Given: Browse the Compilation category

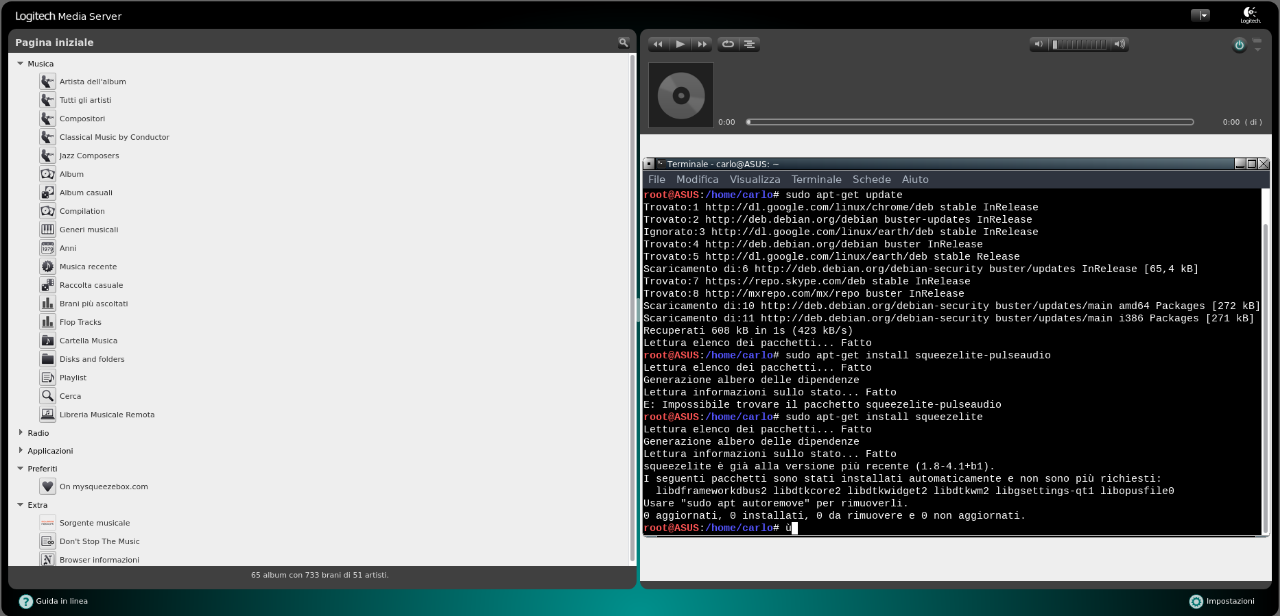Looking at the screenshot, I should [x=82, y=211].
